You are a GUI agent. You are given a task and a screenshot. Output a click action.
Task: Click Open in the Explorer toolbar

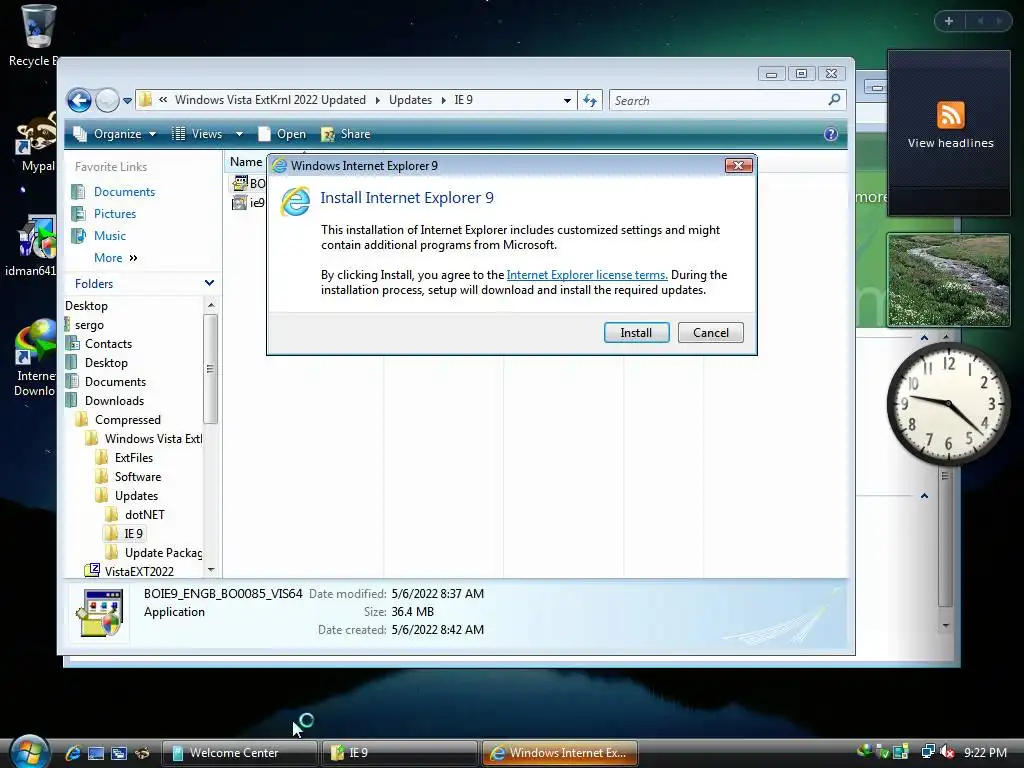[x=282, y=134]
